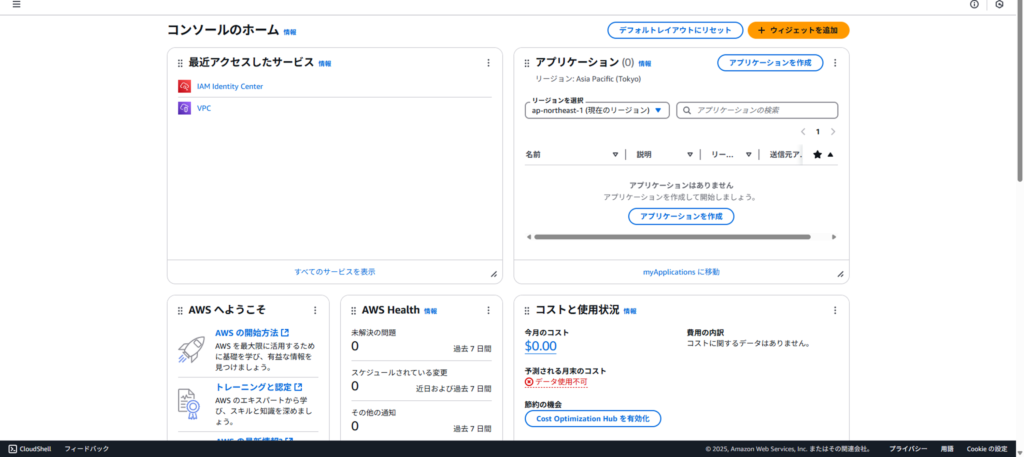Click デフォルトレイアウトにリセット button

pyautogui.click(x=675, y=30)
